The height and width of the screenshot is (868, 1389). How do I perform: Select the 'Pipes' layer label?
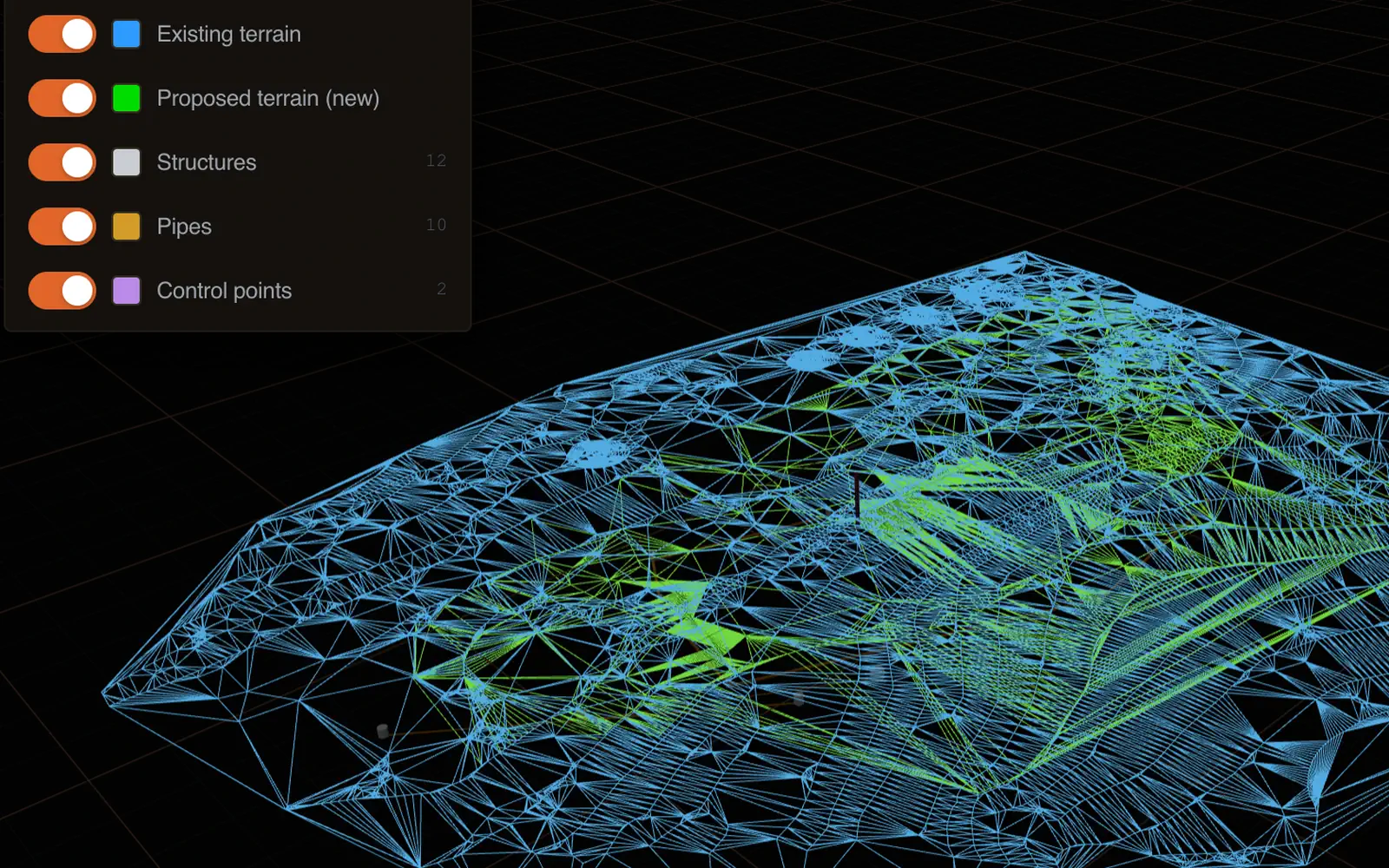click(184, 227)
